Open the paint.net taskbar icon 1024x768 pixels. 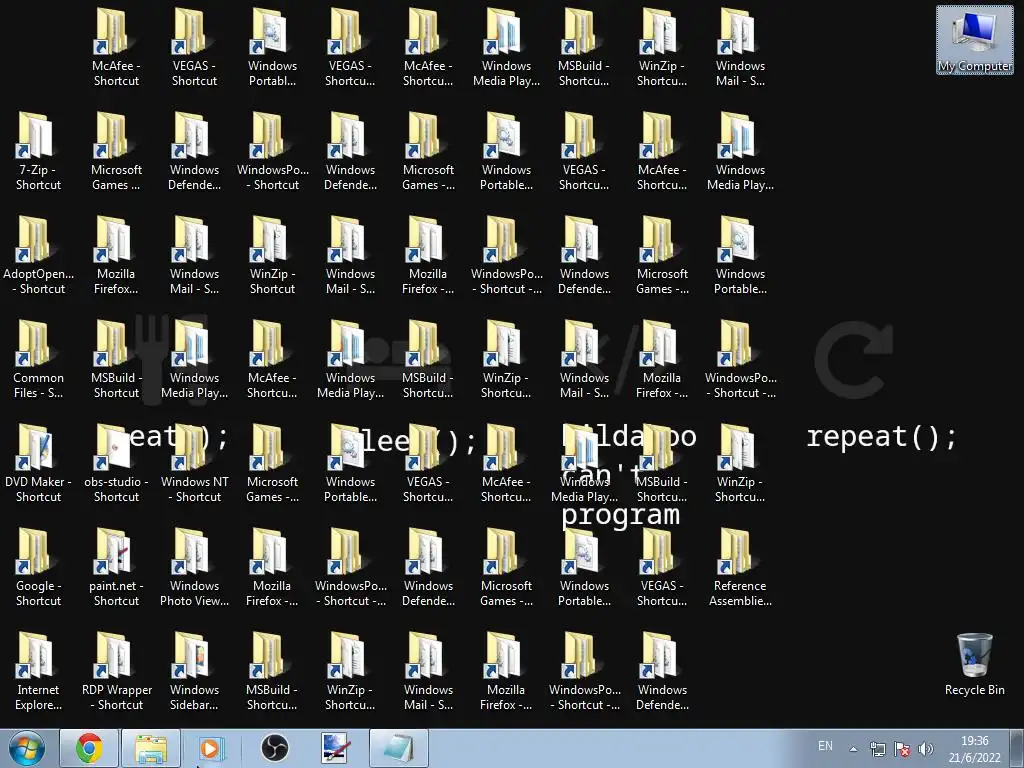[x=336, y=748]
